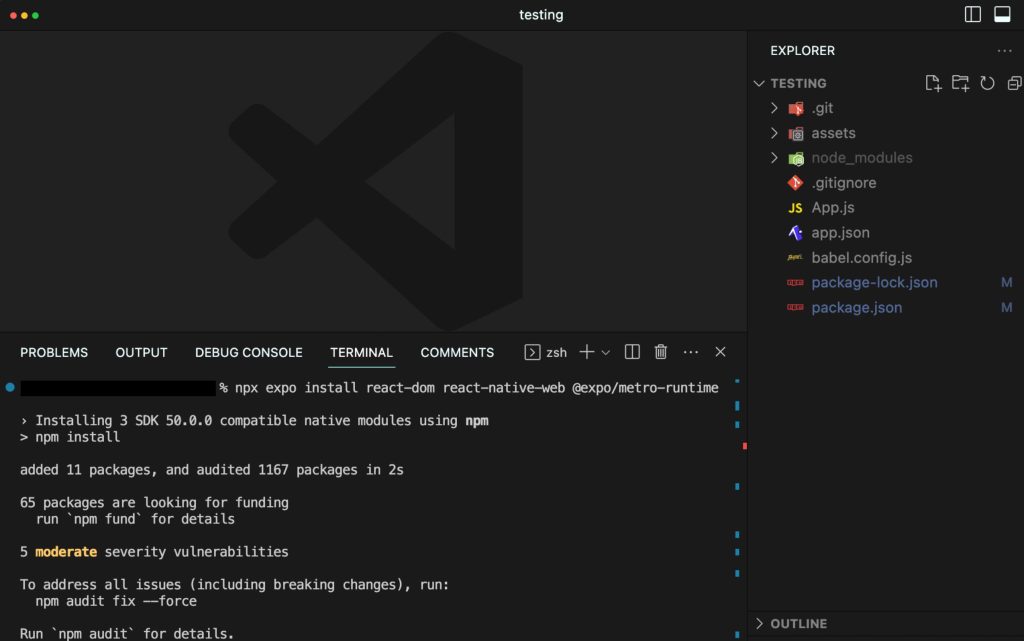Toggle the primary side bar layout icon

pos(972,14)
